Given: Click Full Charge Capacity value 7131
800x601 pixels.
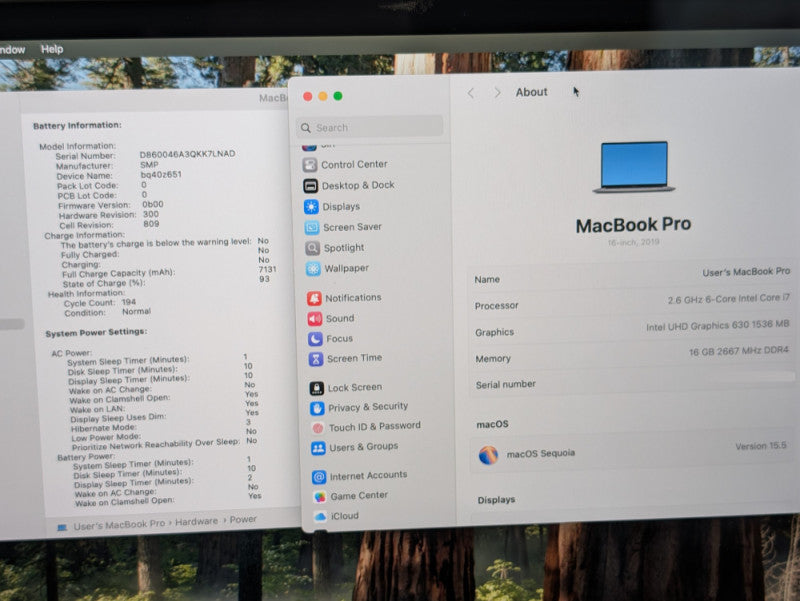Looking at the screenshot, I should click(x=267, y=269).
